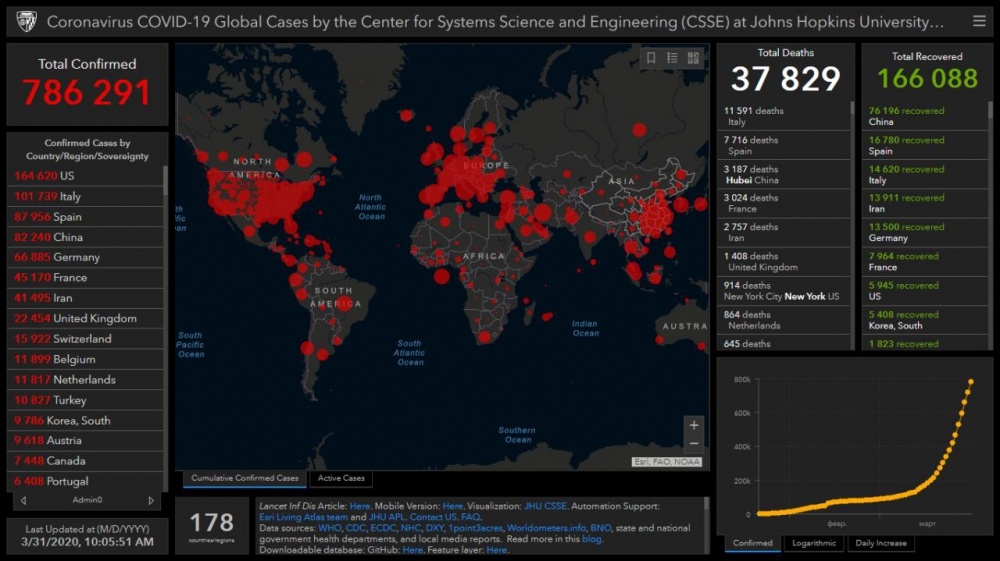The image size is (1000, 561).
Task: Select Korea, South row with 9 786 cases
Action: tap(85, 421)
